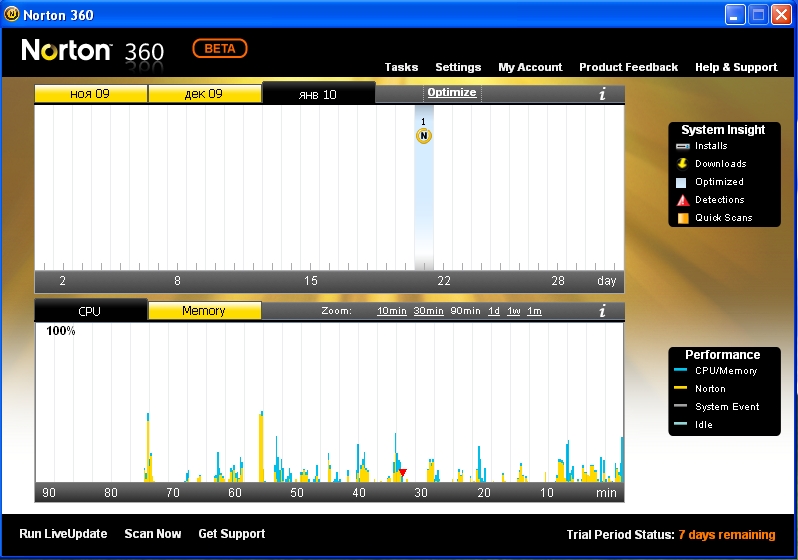Click the CPU/Memory legend color line

pos(680,370)
